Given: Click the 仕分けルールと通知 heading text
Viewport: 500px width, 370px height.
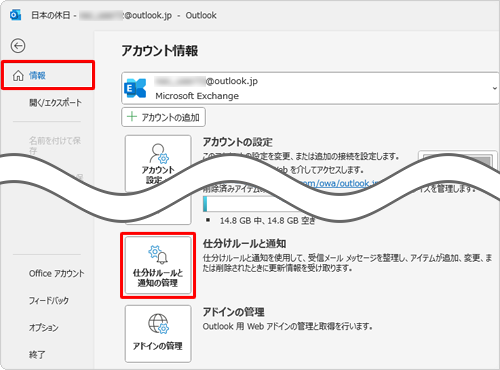Looking at the screenshot, I should [x=244, y=244].
